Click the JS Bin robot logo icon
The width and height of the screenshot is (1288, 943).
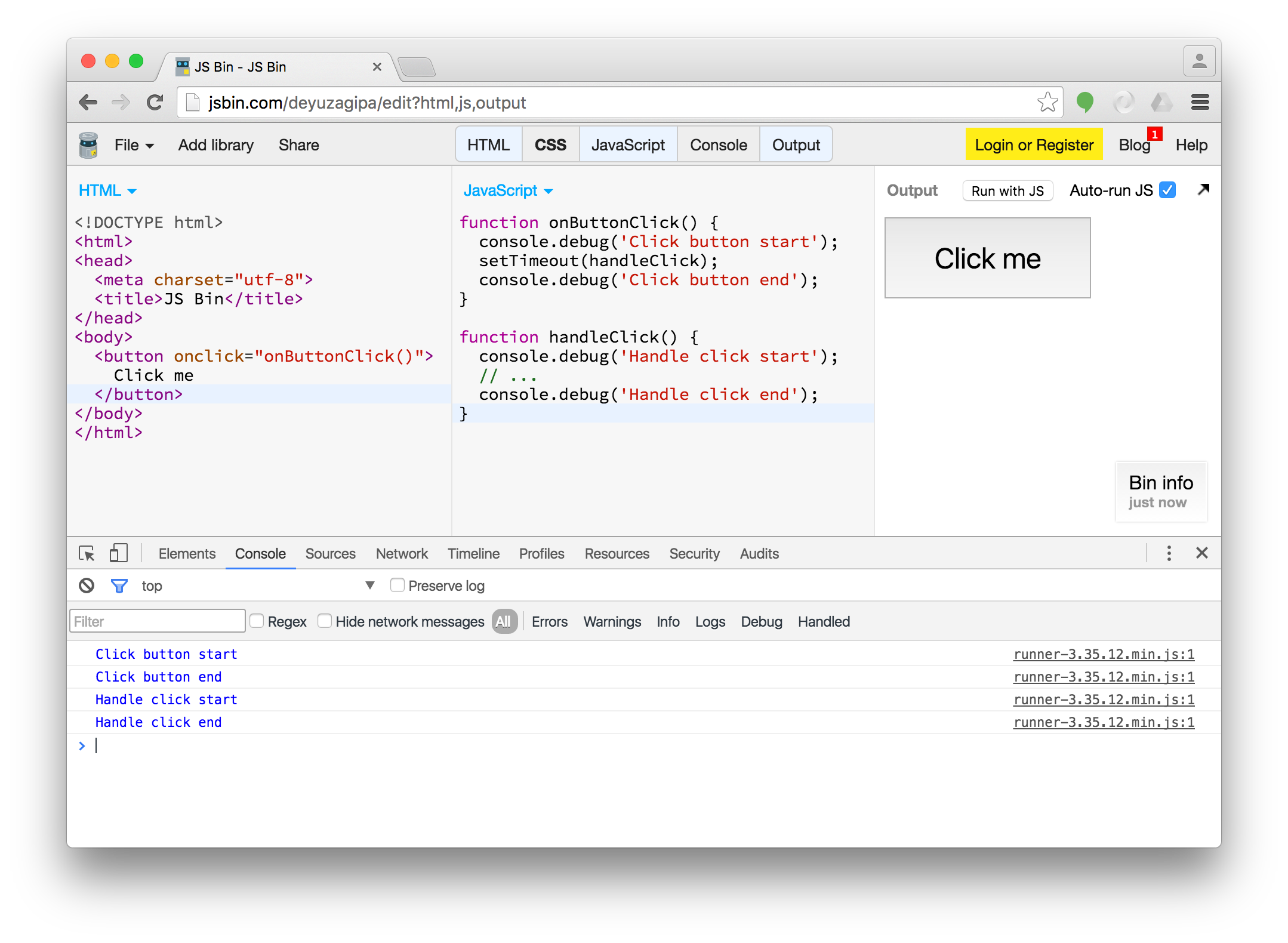tap(88, 144)
